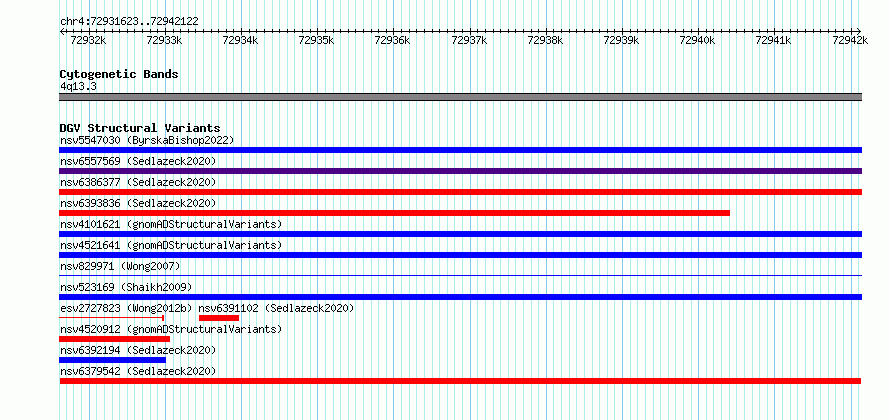Click the nsv6391102 (Sedlazeck2020) label
Viewport: 890px width, 420px height.
click(x=276, y=308)
